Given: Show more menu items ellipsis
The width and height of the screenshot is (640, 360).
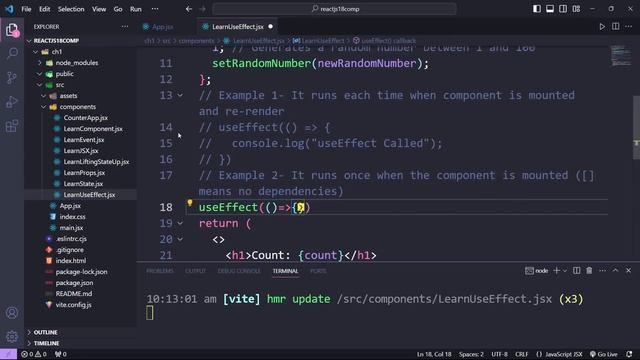Looking at the screenshot, I should point(155,9).
